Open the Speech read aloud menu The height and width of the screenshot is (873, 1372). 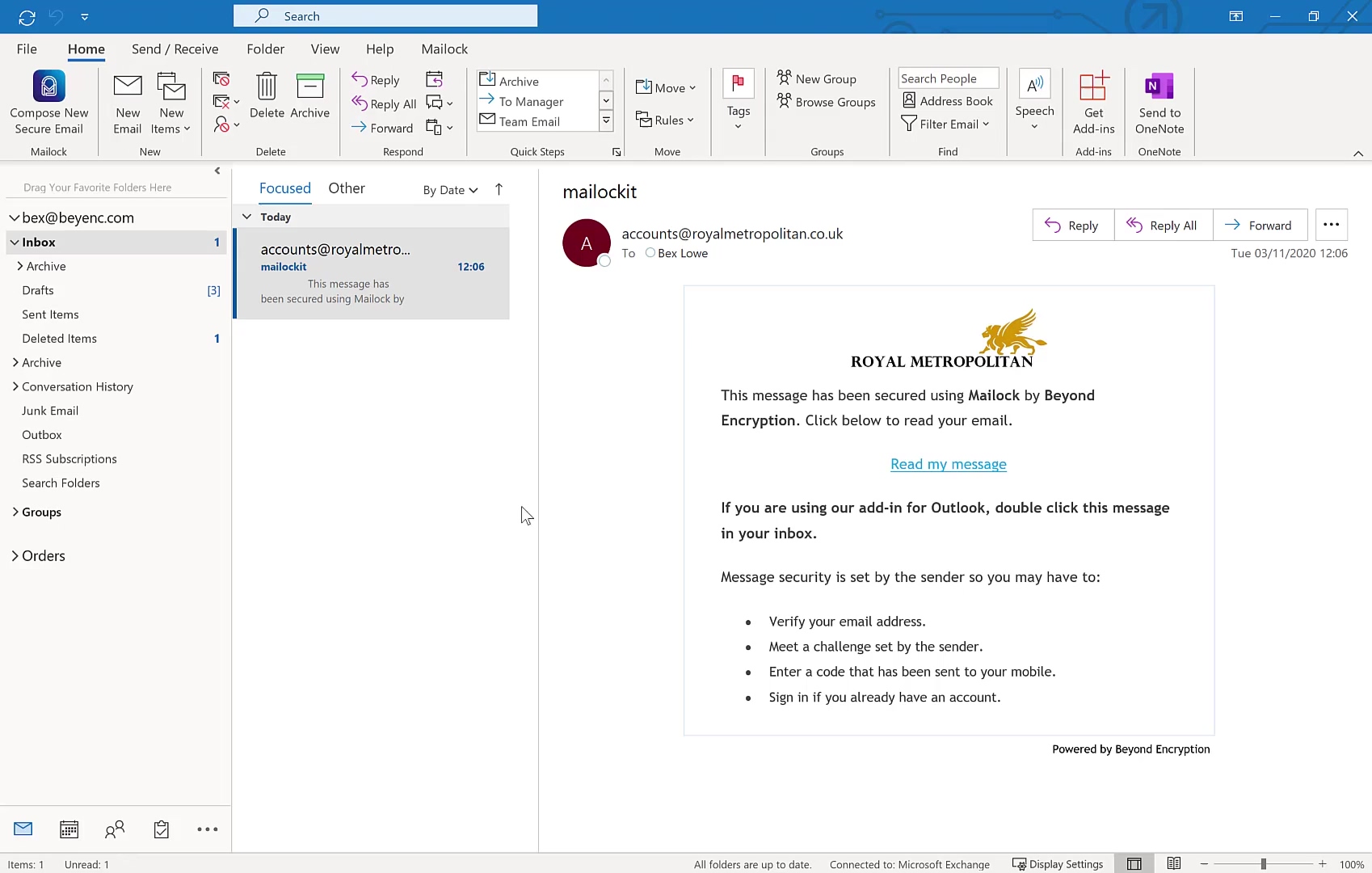[x=1034, y=99]
